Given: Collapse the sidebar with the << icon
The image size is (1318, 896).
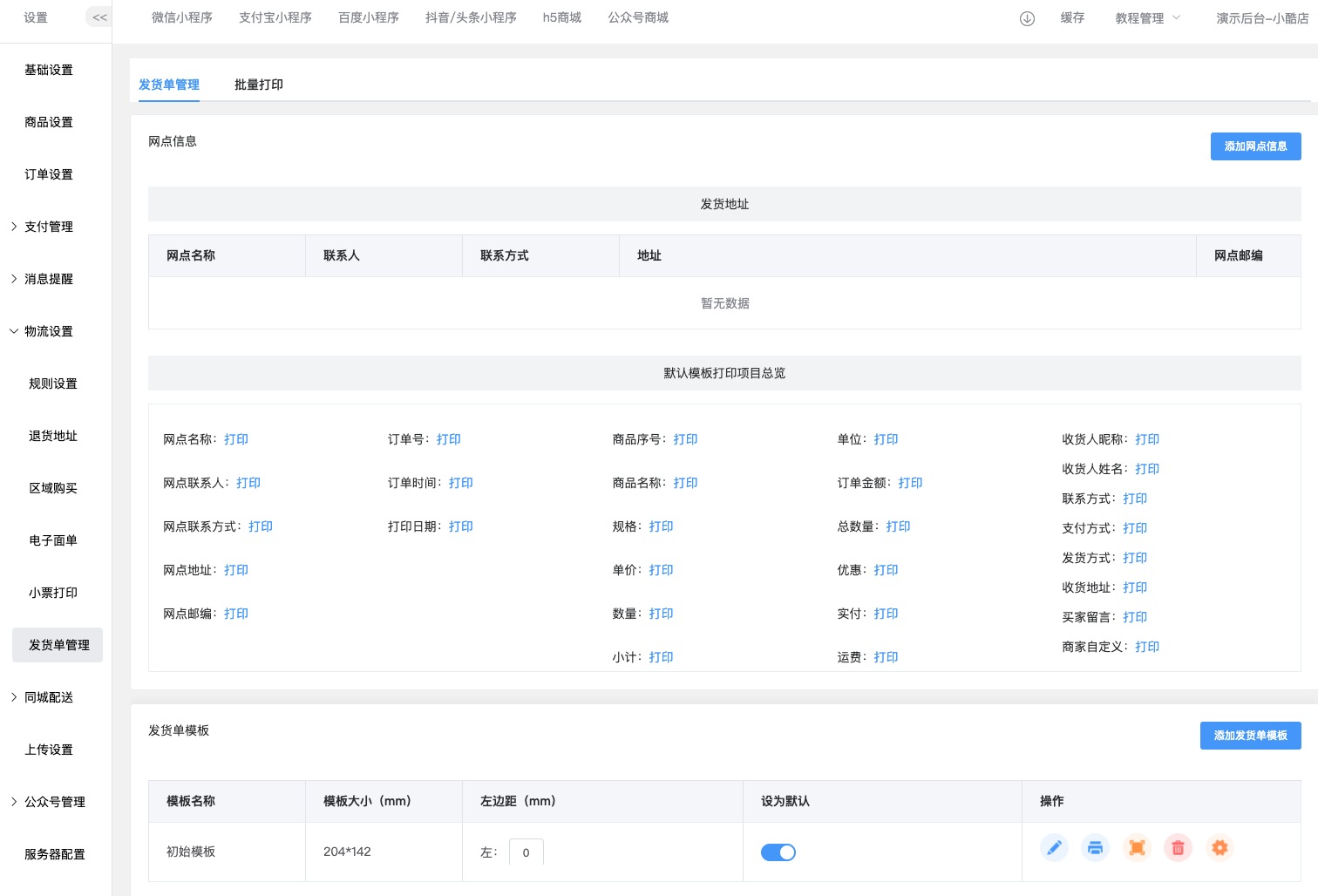Looking at the screenshot, I should 99,17.
